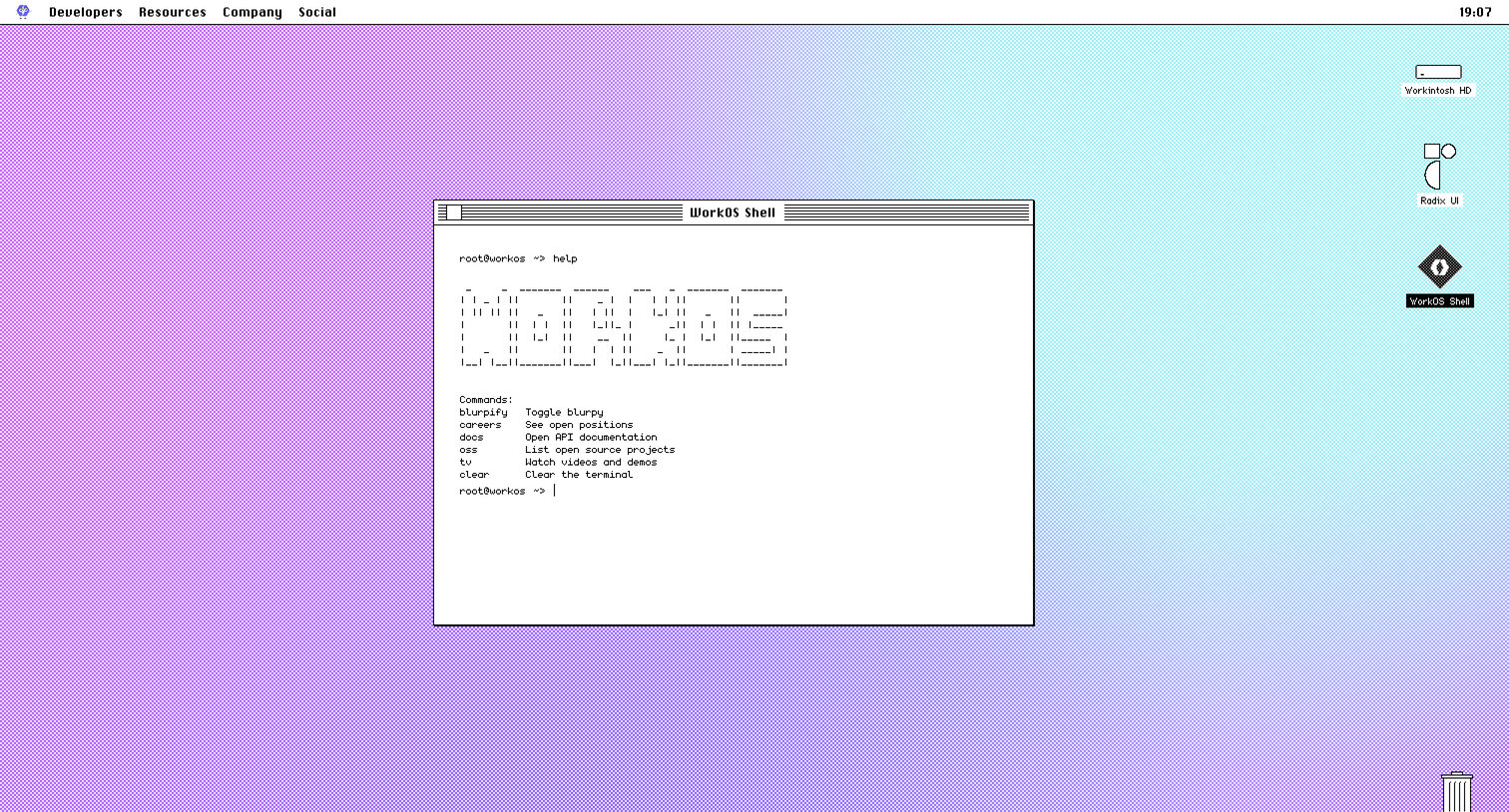1509x812 pixels.
Task: Click the WorkOS Shell window title bar
Action: (734, 212)
